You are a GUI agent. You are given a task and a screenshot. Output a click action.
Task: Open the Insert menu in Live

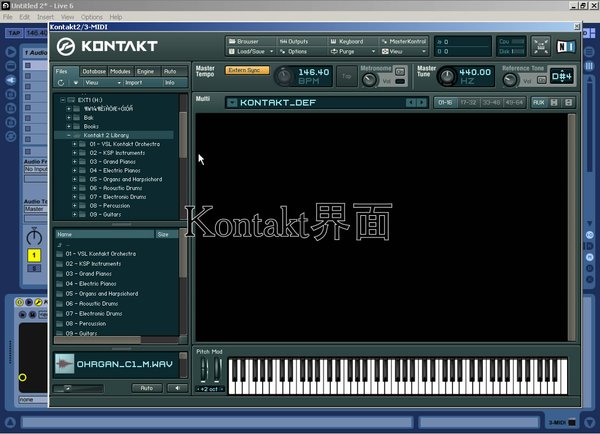click(46, 17)
